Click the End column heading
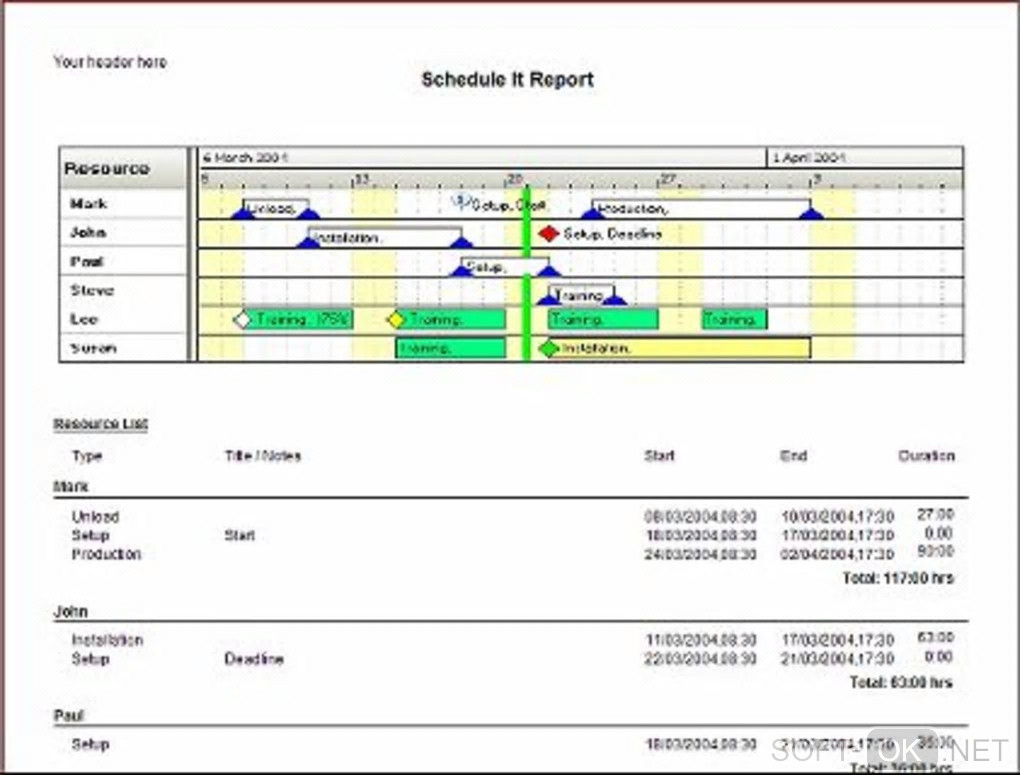1020x775 pixels. (794, 456)
